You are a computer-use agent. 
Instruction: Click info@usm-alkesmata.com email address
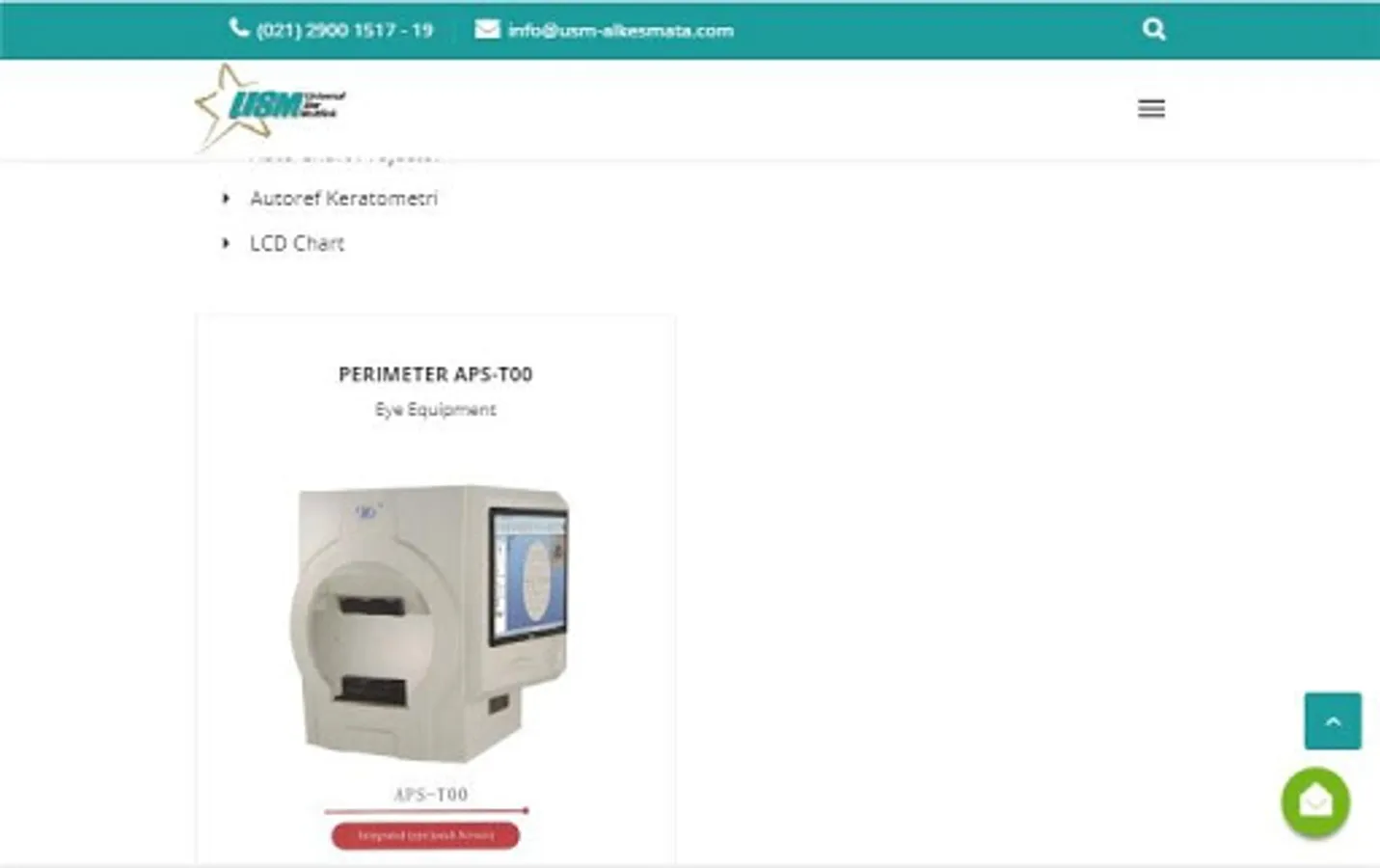pos(620,30)
